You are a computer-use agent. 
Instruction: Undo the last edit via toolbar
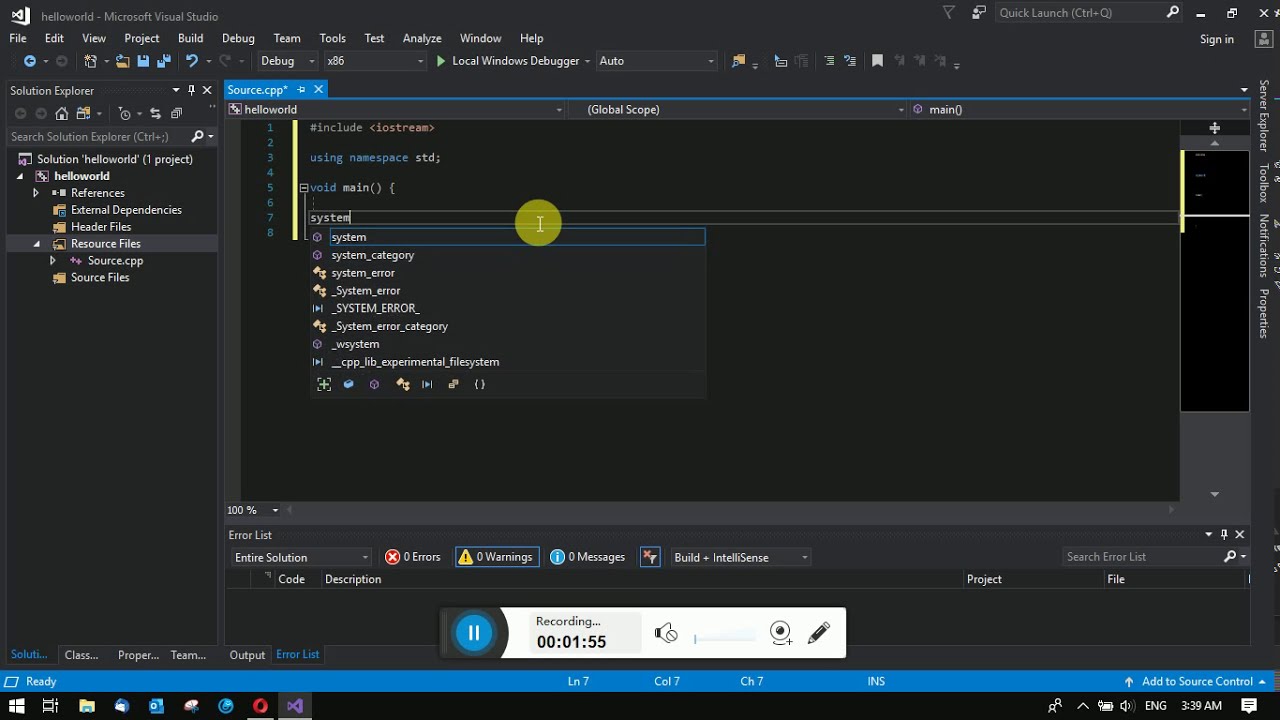coord(191,61)
